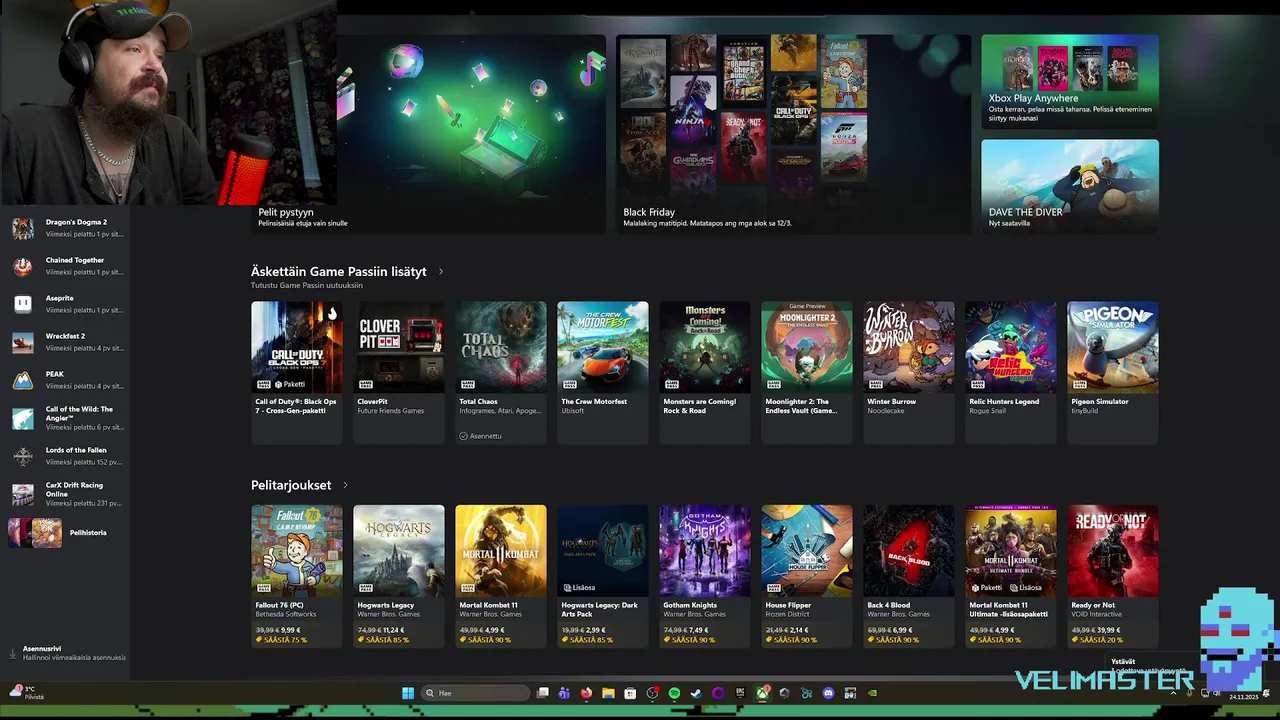The height and width of the screenshot is (720, 1280).
Task: Select PEAK in sidebar list
Action: coord(66,380)
